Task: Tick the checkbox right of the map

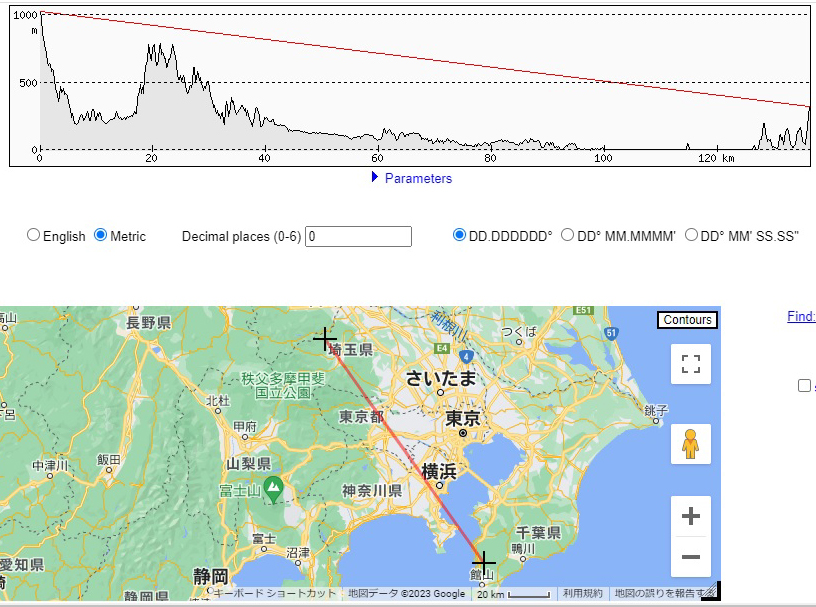Action: click(804, 385)
